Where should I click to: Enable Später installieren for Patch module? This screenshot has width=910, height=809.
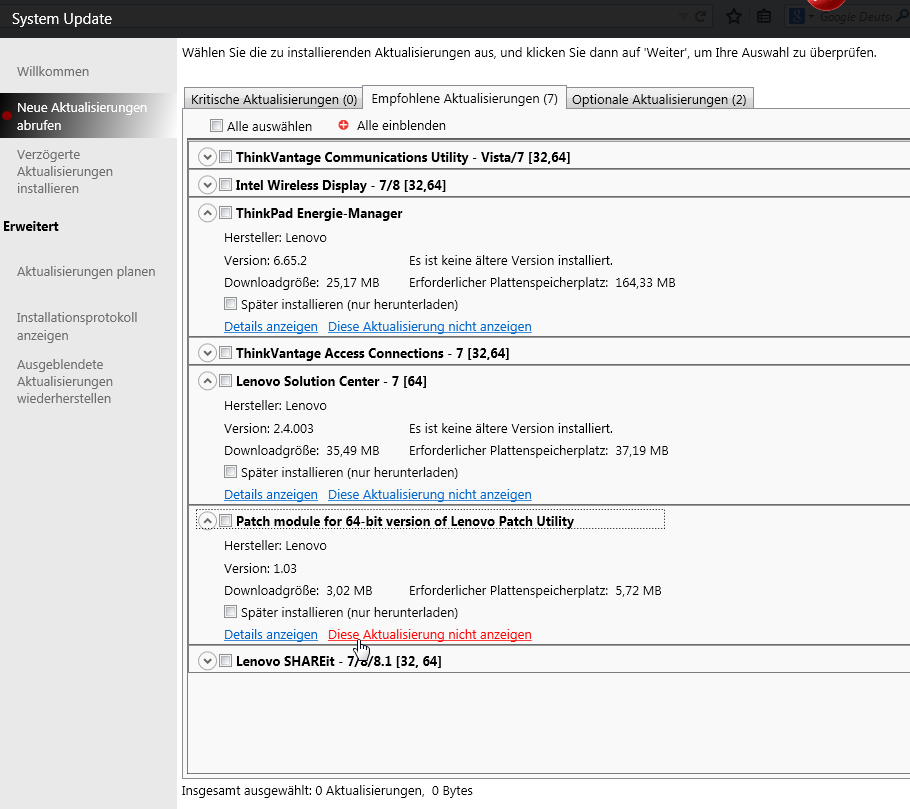tap(230, 612)
